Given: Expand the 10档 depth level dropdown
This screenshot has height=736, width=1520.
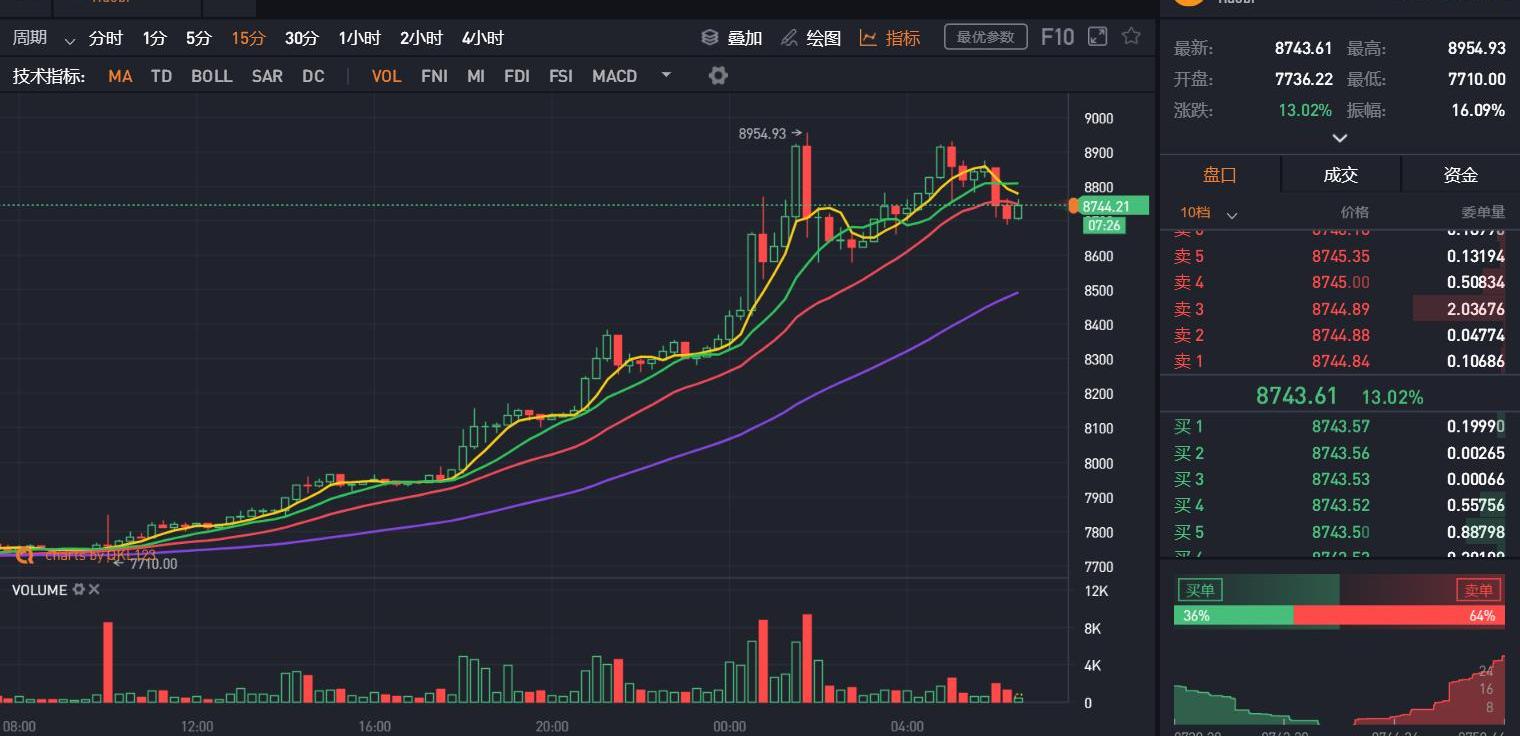Looking at the screenshot, I should coord(1232,214).
